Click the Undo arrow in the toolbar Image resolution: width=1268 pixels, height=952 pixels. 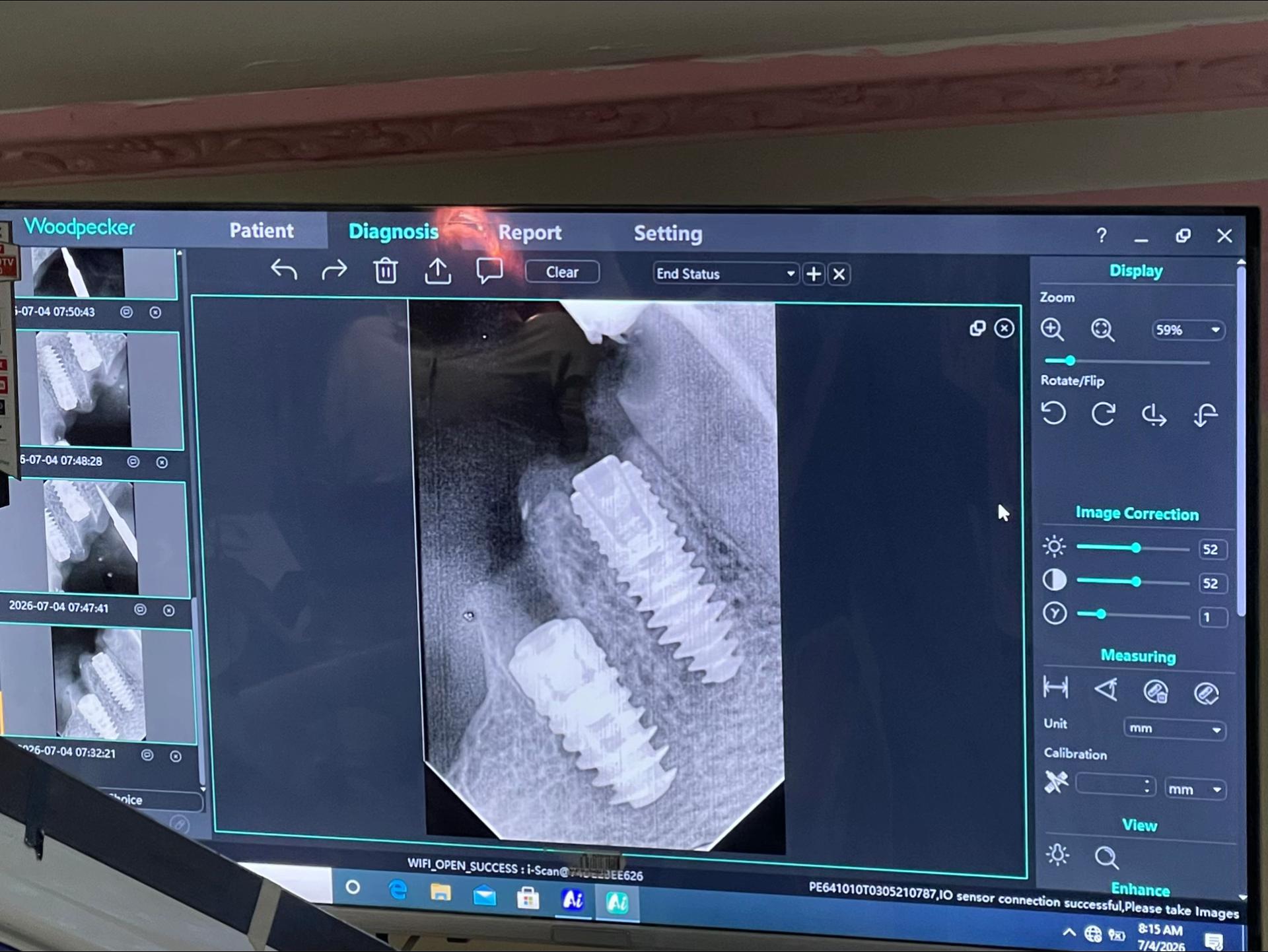pos(284,270)
